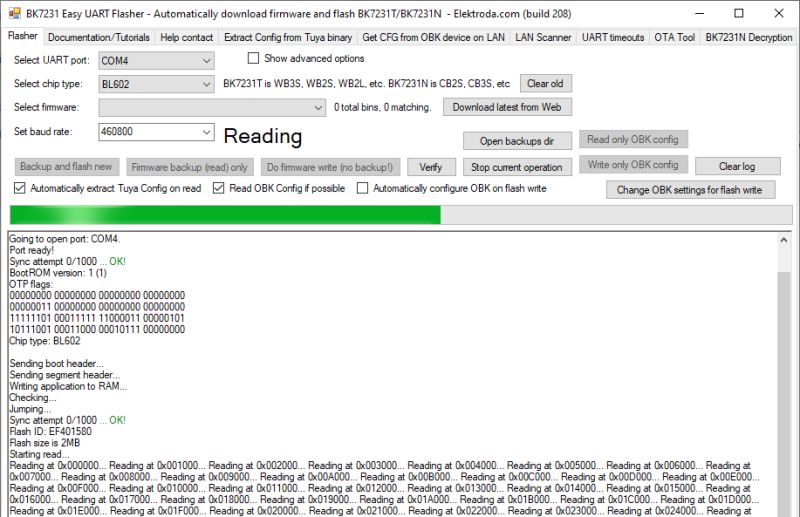
Task: Click Stop current operation button
Action: point(517,167)
